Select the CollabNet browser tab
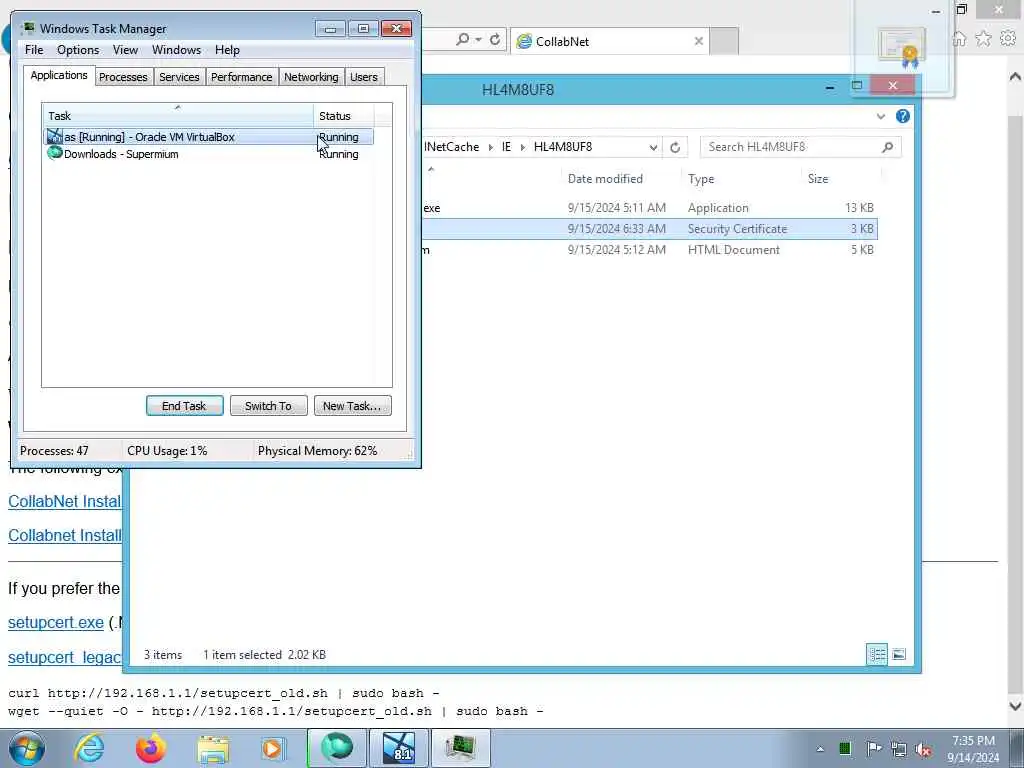The height and width of the screenshot is (768, 1024). point(609,41)
